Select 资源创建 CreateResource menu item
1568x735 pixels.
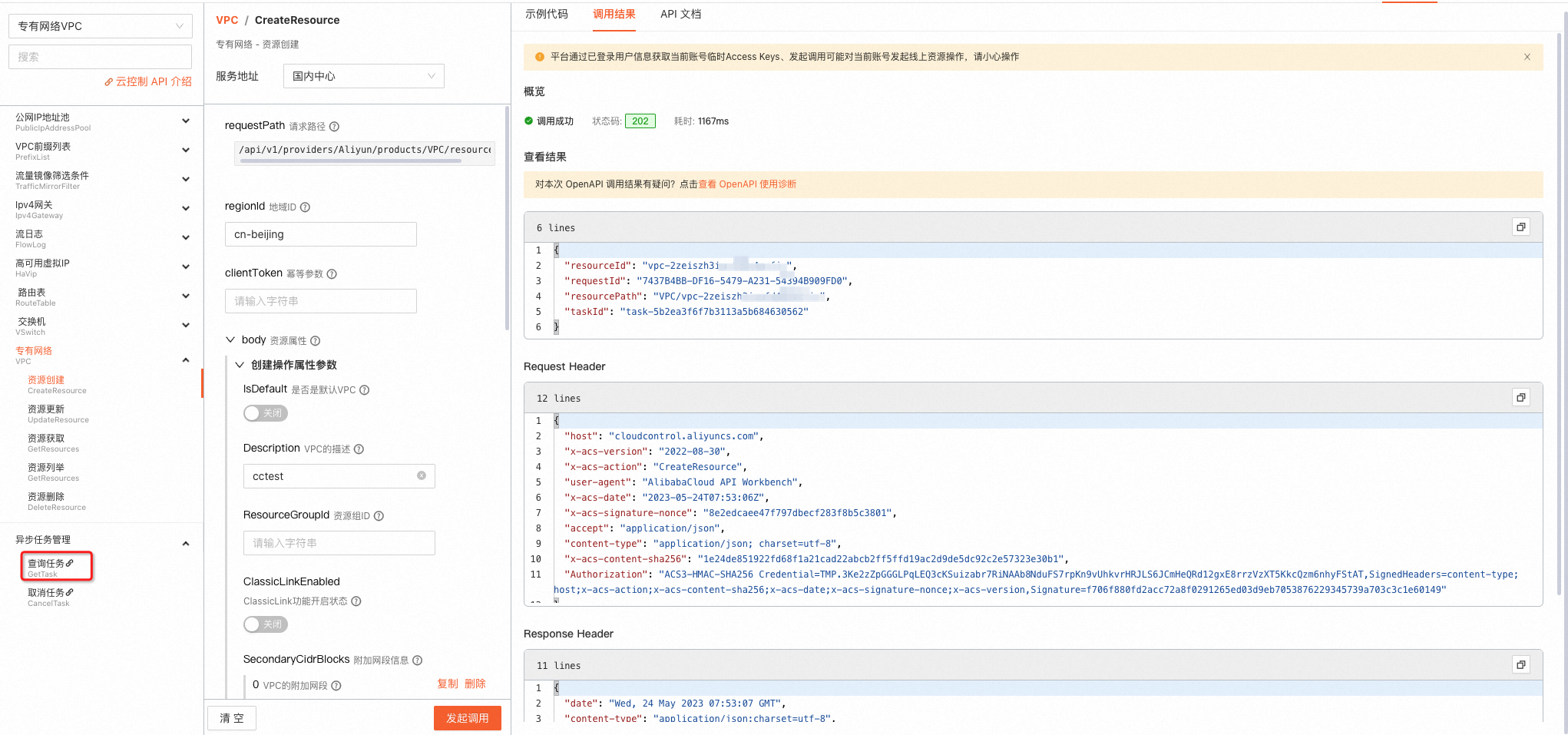coord(57,384)
